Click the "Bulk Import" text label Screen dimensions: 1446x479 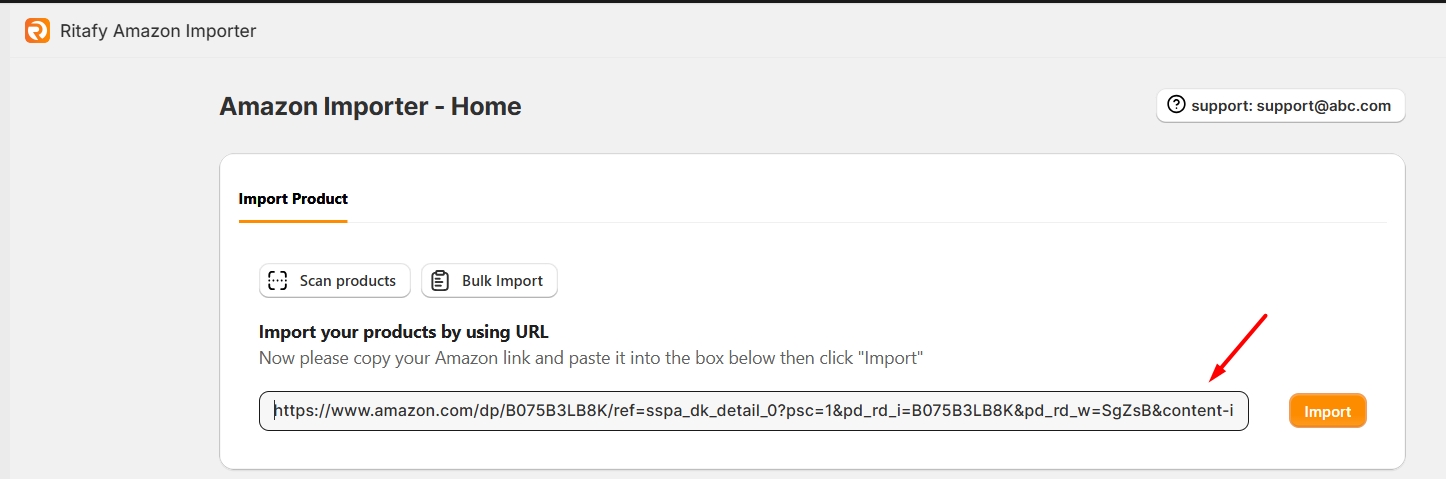pos(502,281)
